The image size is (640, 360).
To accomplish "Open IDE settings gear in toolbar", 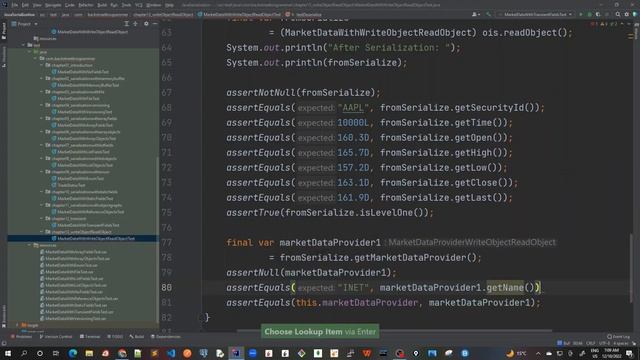I will tap(627, 14).
